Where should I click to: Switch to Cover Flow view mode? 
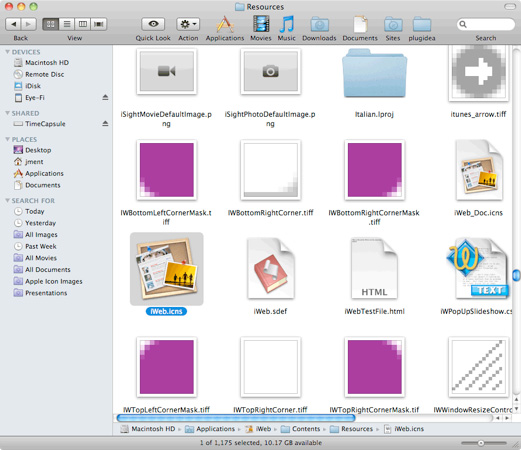pyautogui.click(x=99, y=24)
